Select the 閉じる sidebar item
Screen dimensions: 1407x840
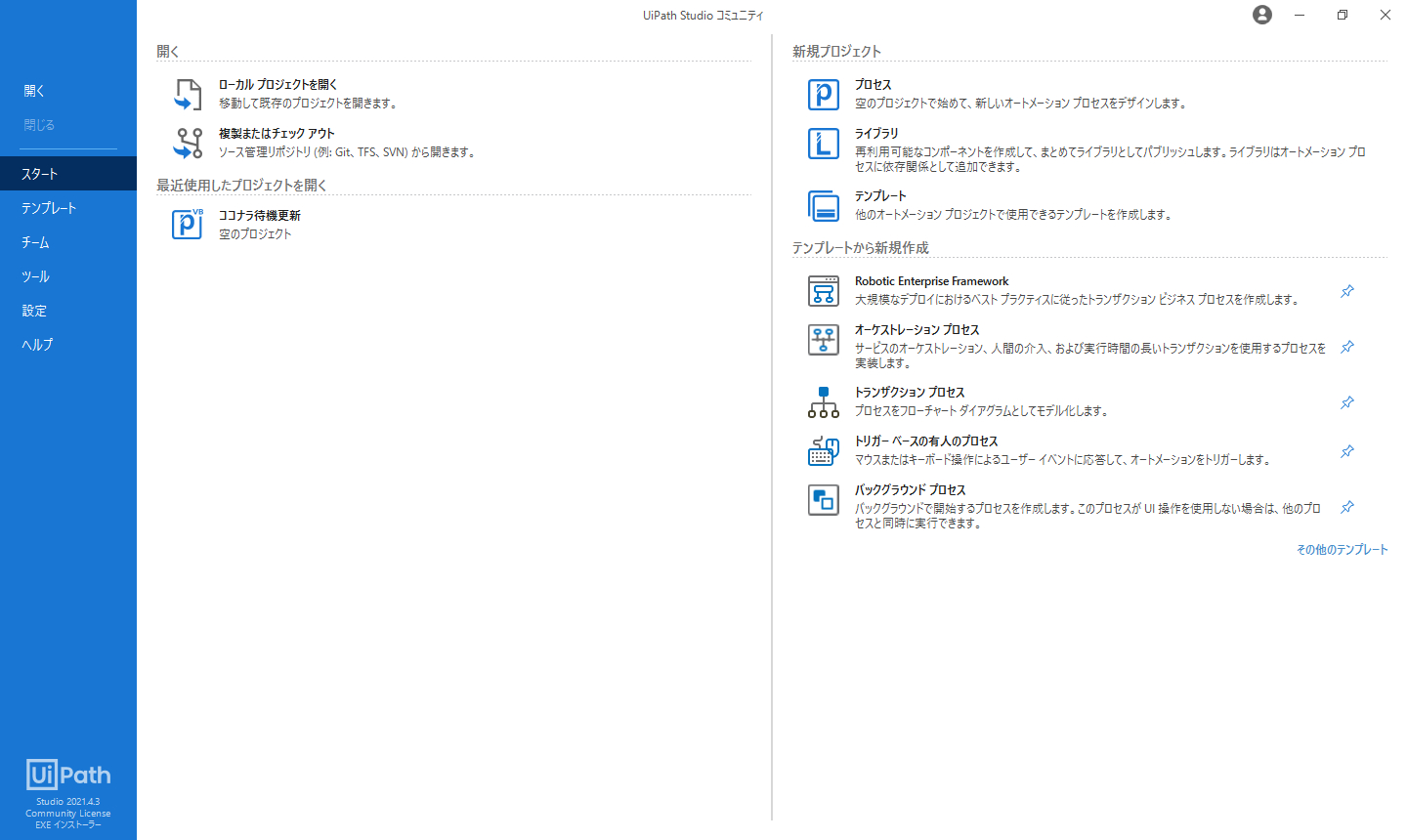(x=68, y=125)
